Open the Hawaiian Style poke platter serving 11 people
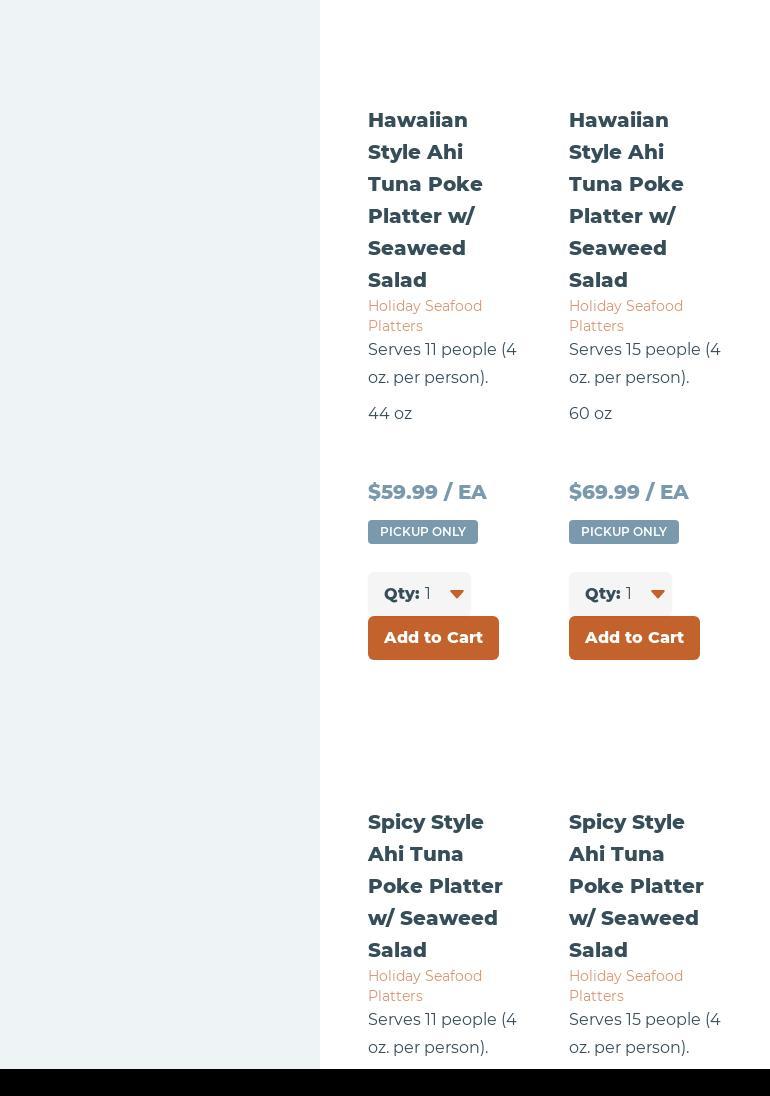This screenshot has width=770, height=1096. point(425,200)
